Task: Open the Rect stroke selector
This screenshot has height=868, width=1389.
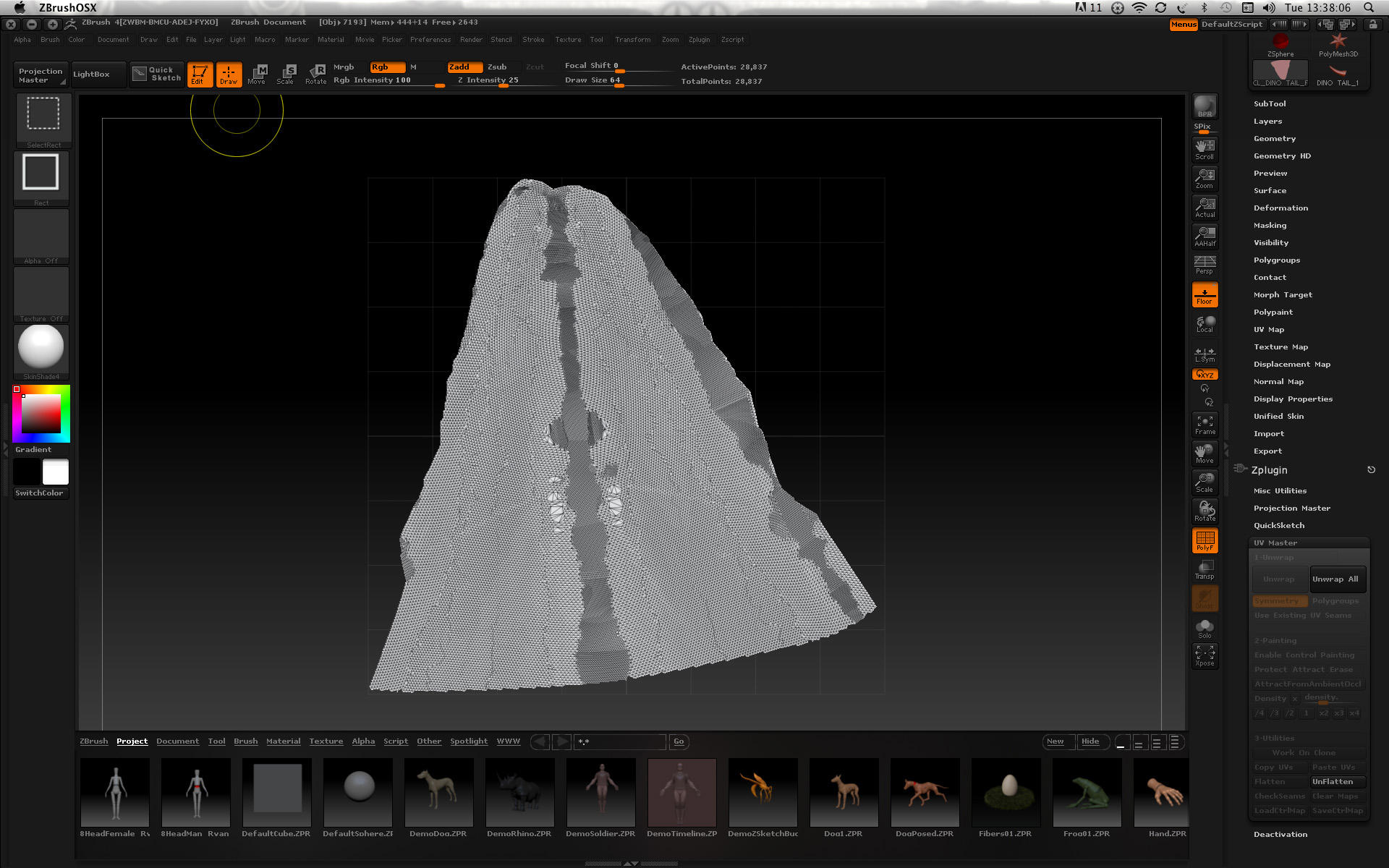Action: click(41, 179)
